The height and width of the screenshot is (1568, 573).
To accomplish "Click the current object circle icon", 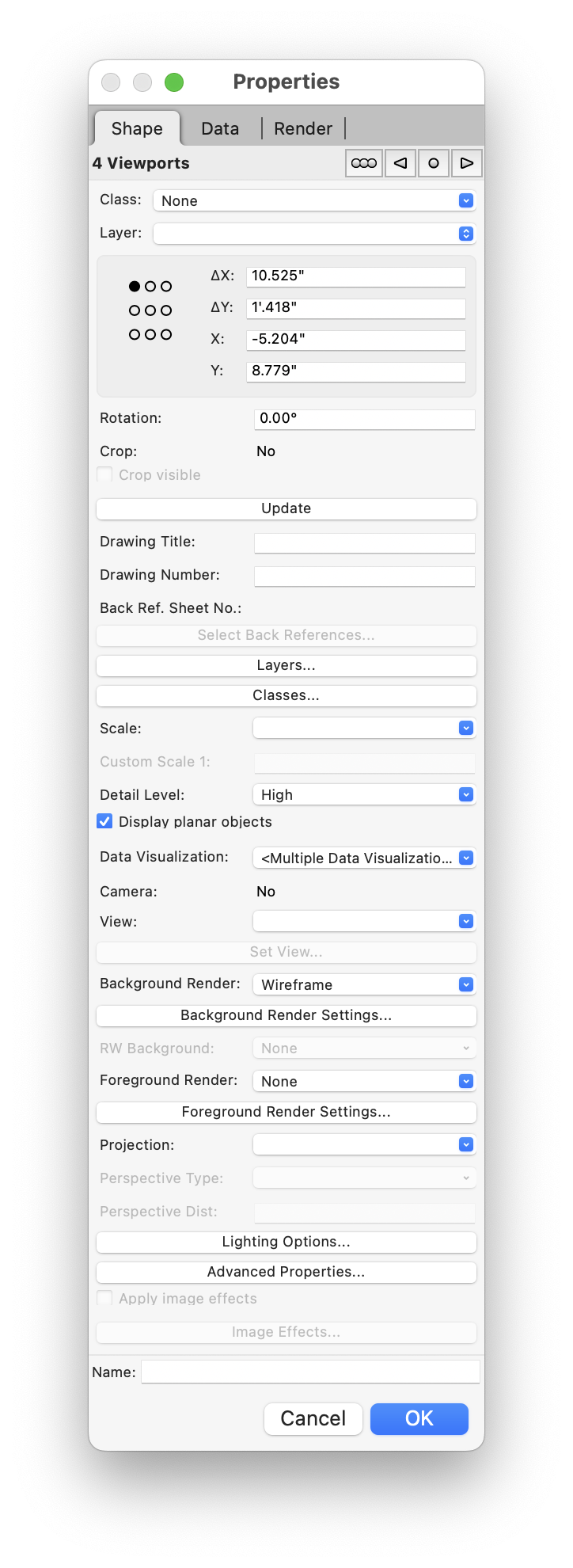I will click(433, 163).
